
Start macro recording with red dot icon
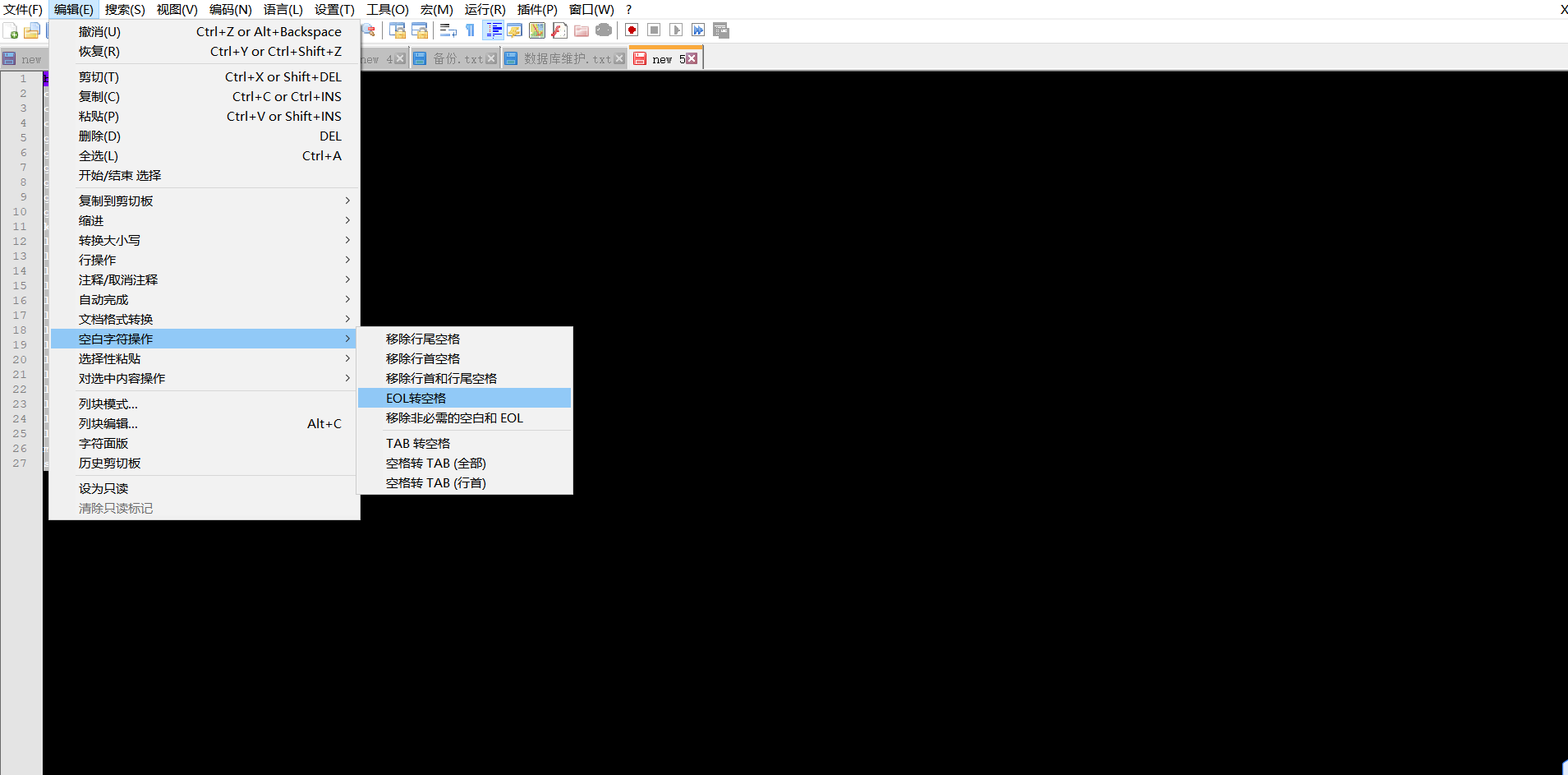tap(632, 30)
